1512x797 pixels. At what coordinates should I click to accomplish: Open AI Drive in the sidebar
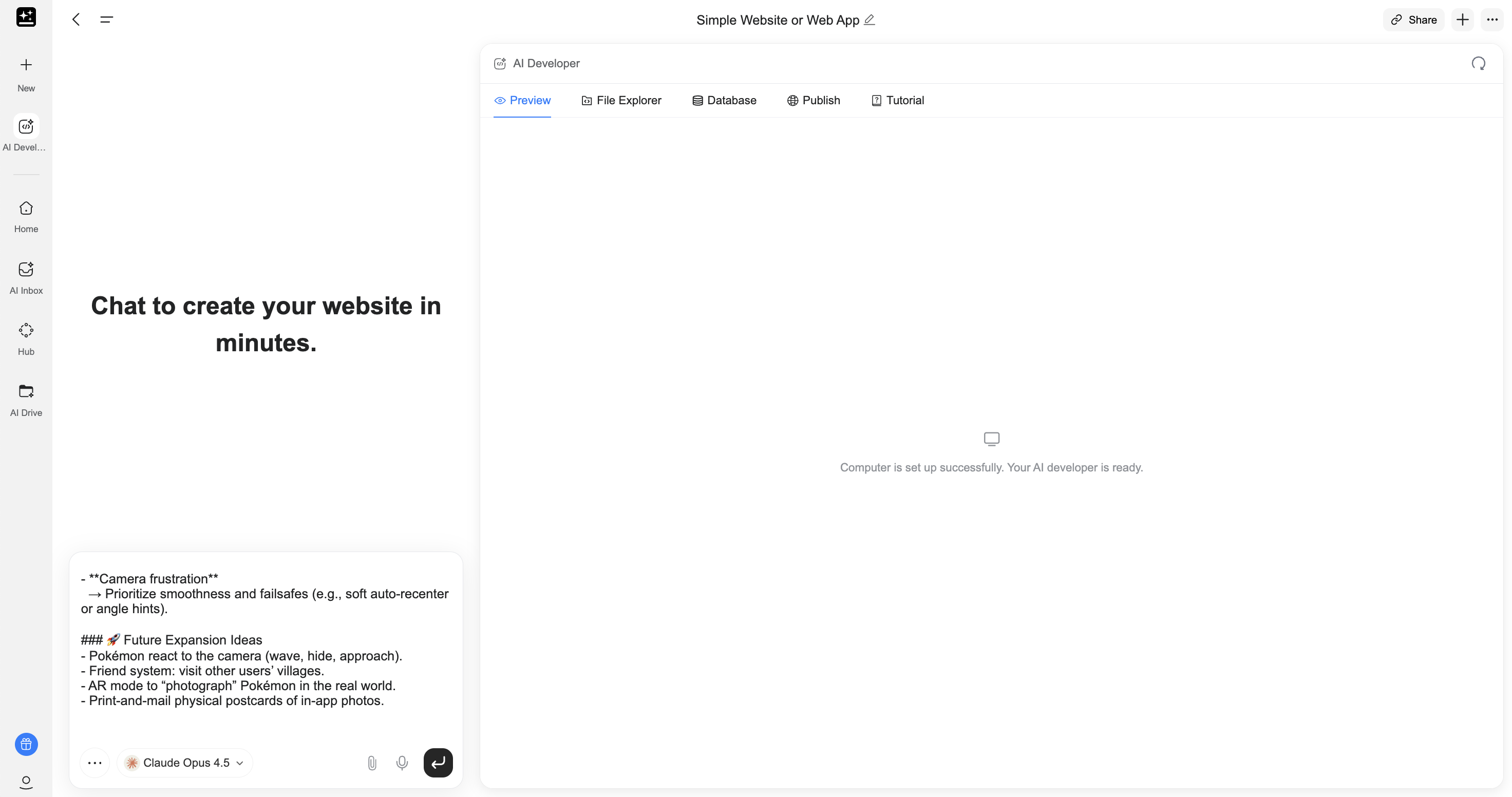pyautogui.click(x=26, y=400)
